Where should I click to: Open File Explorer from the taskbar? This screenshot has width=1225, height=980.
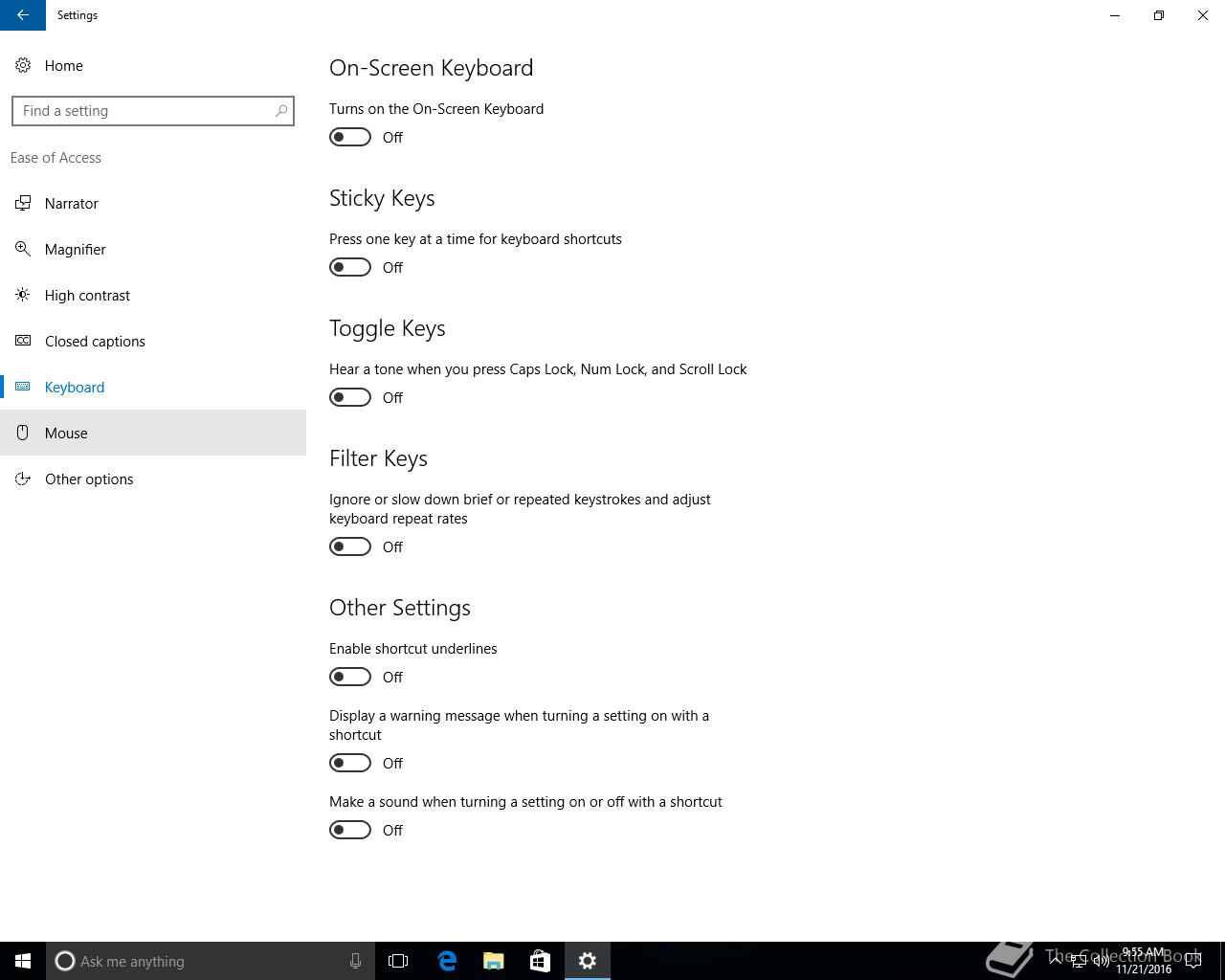tap(494, 961)
